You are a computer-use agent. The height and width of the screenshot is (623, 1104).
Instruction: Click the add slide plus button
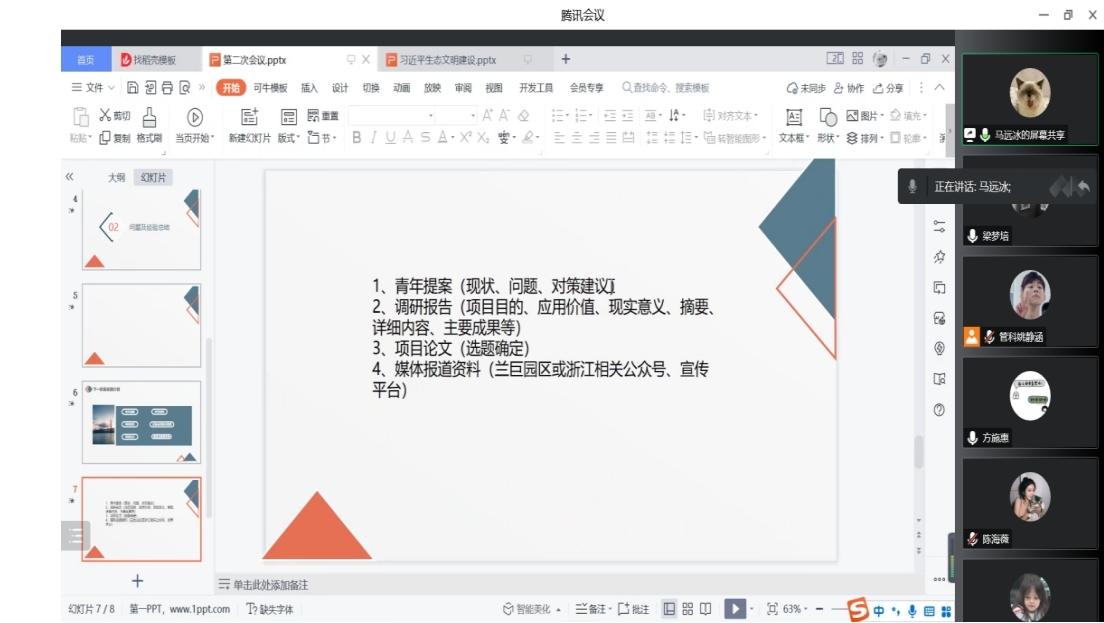pyautogui.click(x=138, y=581)
